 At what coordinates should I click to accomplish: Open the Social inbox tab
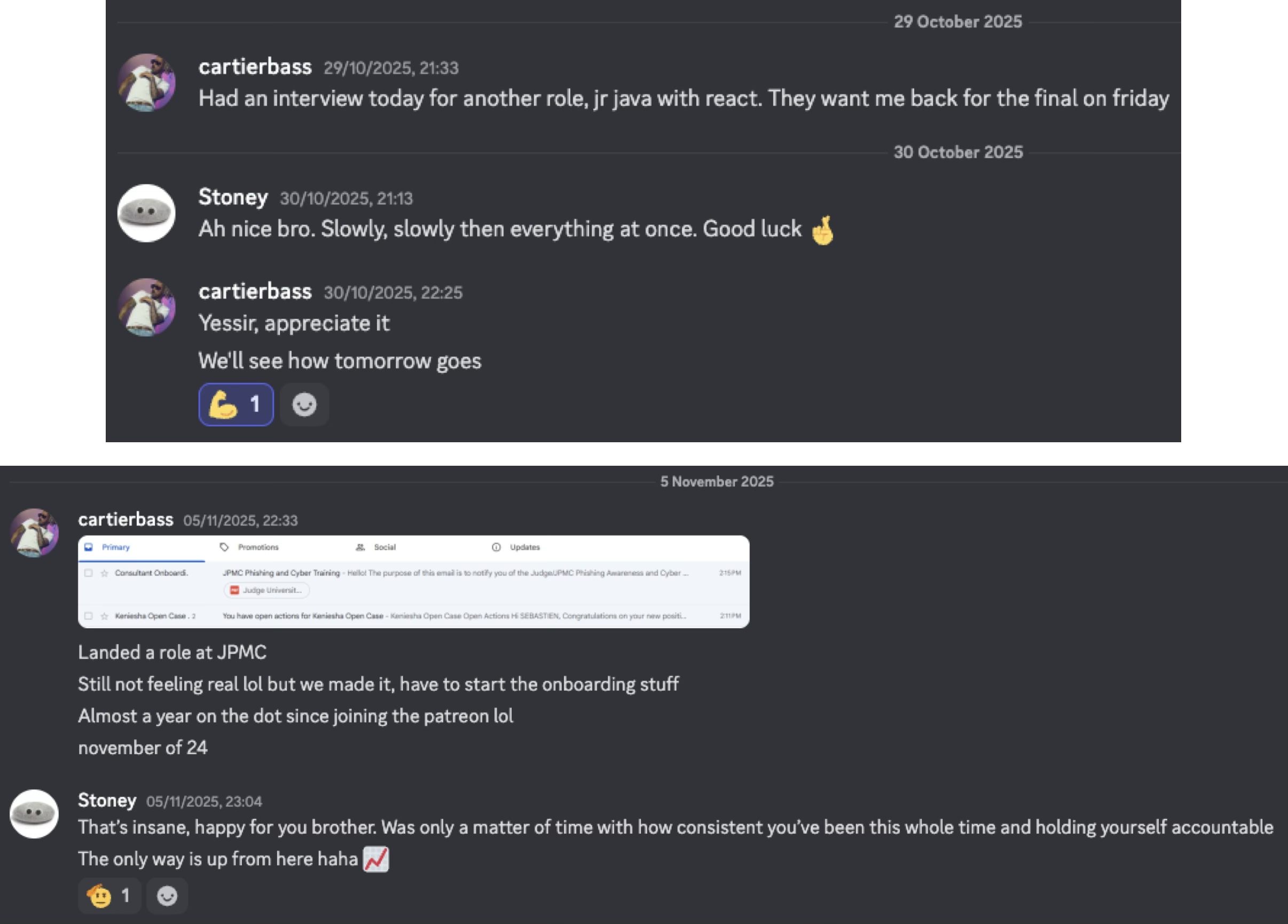coord(384,547)
